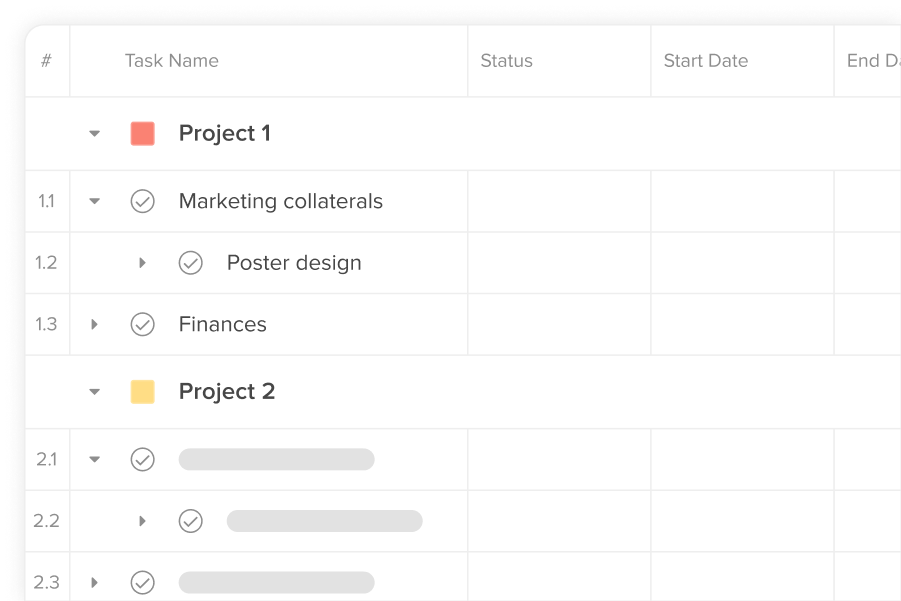Expand the Finances task row
This screenshot has height=601, width=901.
pyautogui.click(x=95, y=324)
